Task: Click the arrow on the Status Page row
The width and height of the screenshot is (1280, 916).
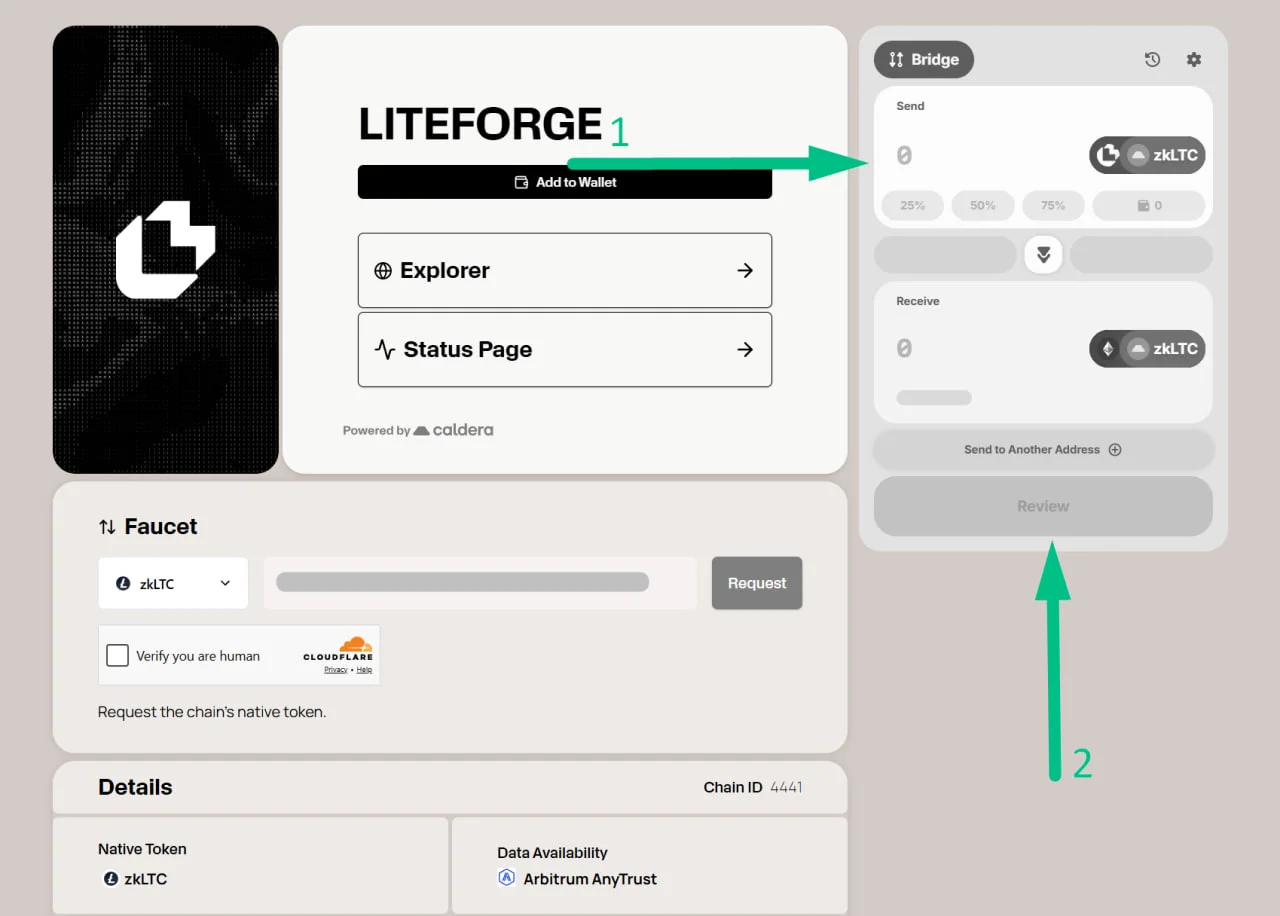Action: point(745,349)
